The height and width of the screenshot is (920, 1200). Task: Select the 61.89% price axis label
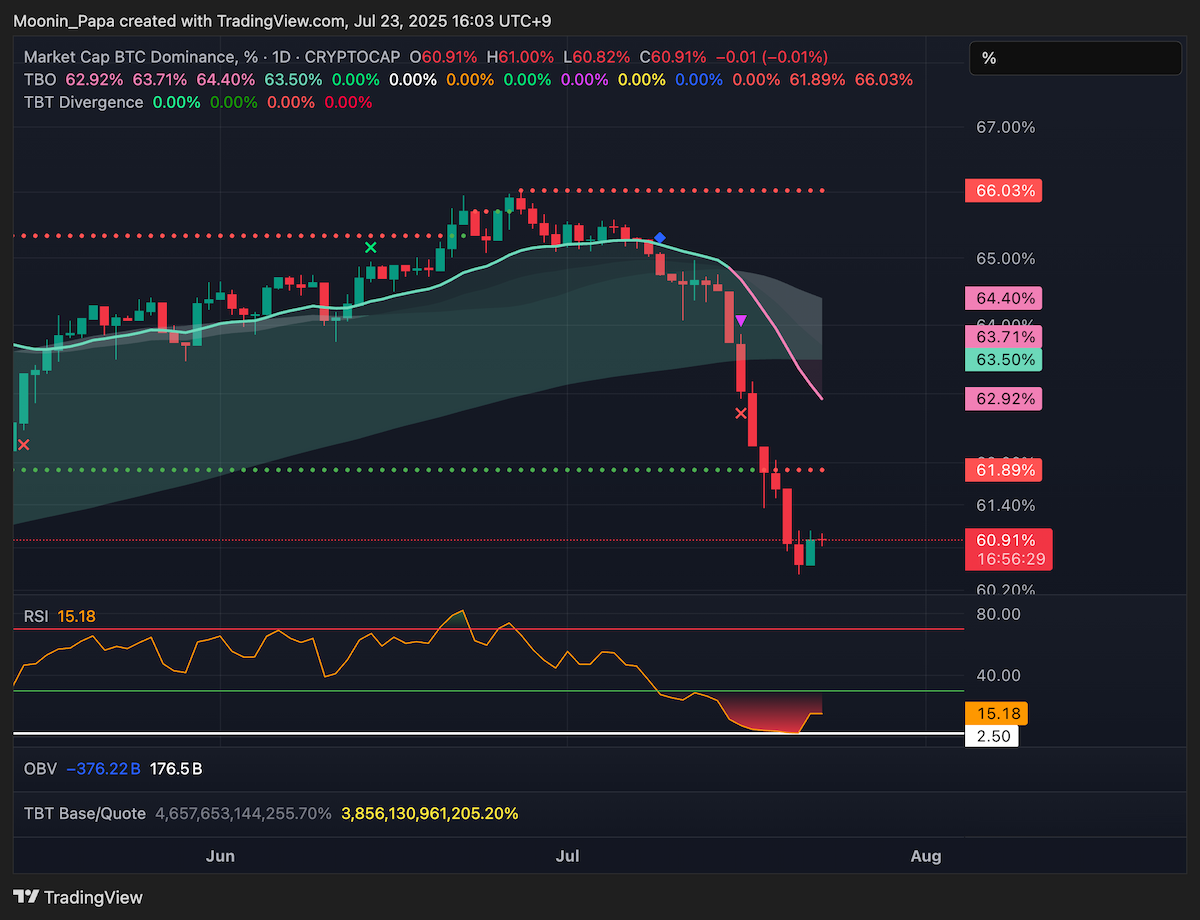[x=1003, y=469]
